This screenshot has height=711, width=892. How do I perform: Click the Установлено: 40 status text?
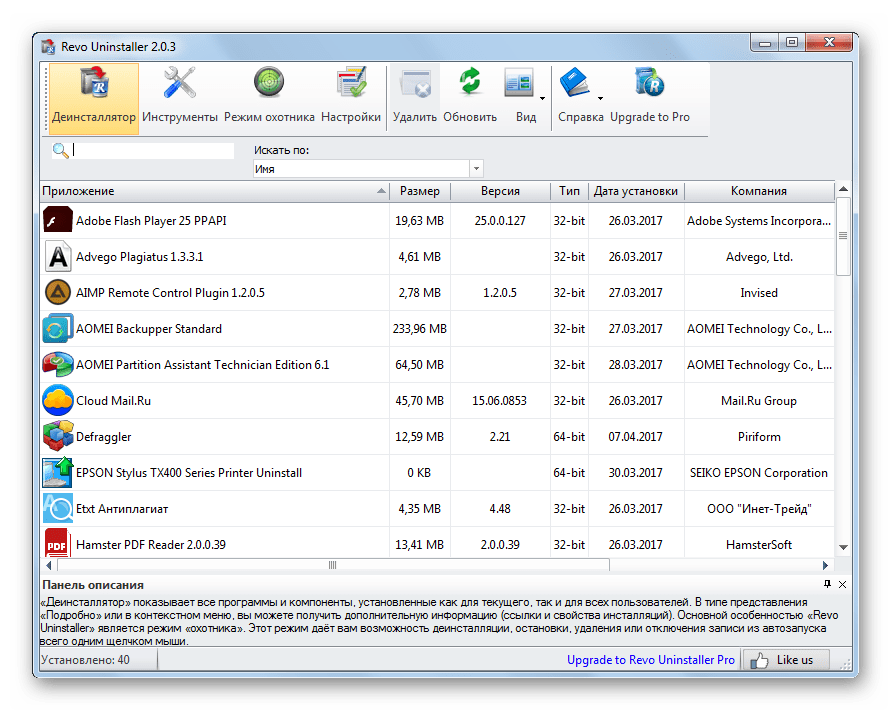pyautogui.click(x=85, y=660)
